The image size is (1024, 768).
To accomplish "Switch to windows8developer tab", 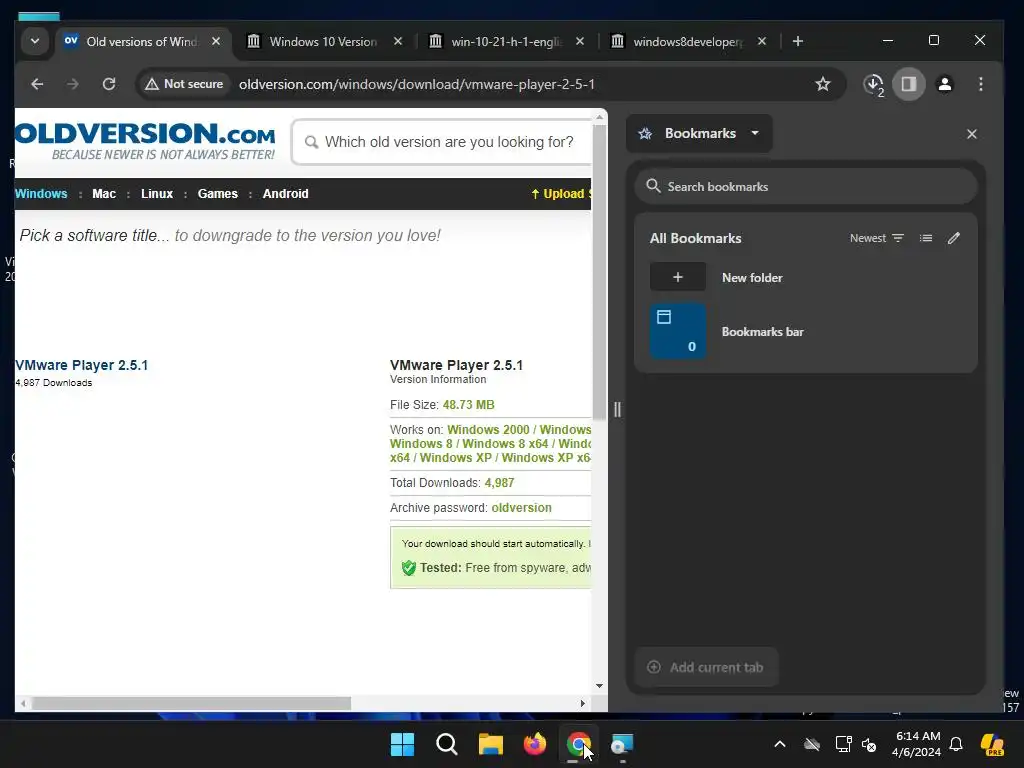I will tap(687, 42).
